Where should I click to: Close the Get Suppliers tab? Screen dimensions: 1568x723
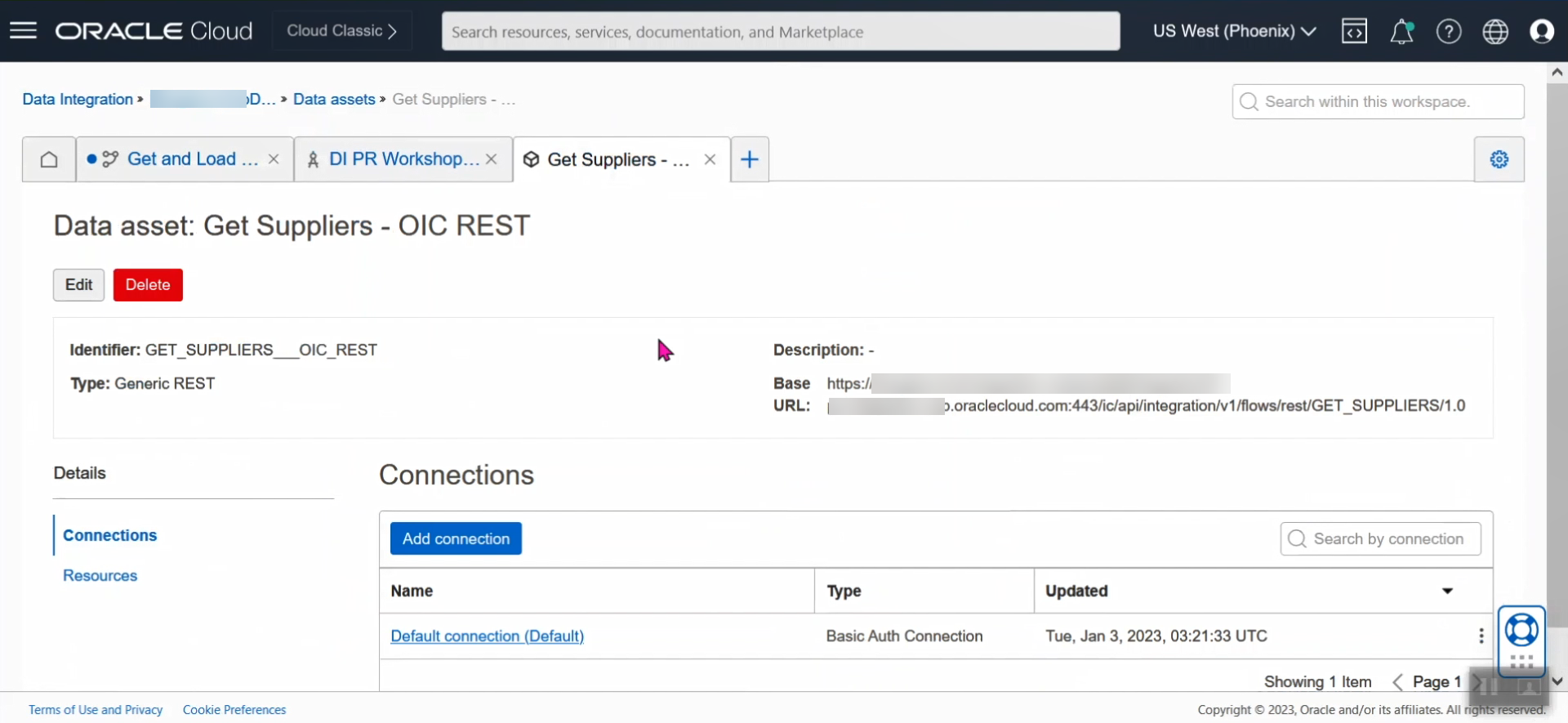coord(710,159)
